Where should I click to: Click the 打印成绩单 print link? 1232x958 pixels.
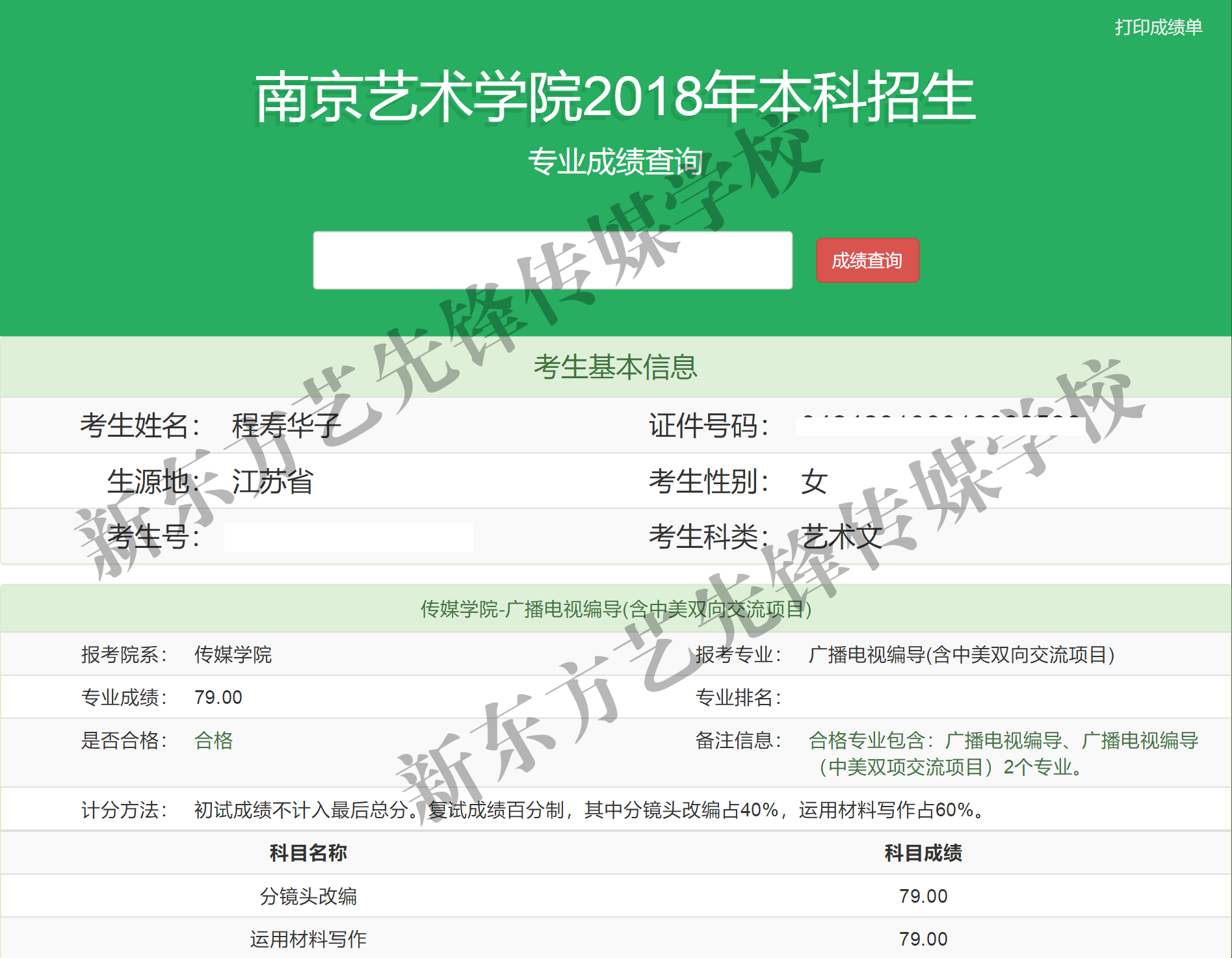click(x=1159, y=27)
